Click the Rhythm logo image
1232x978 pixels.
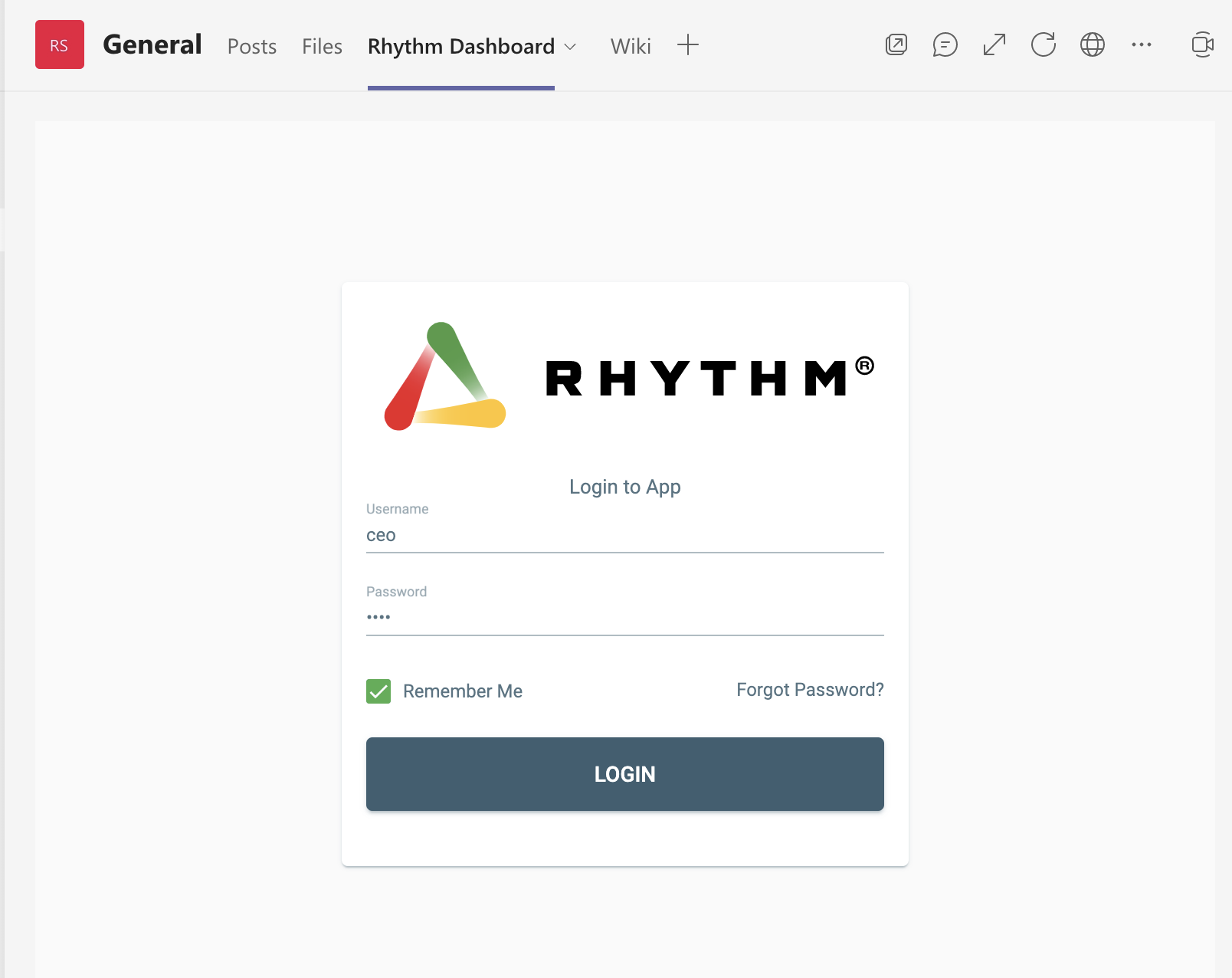pyautogui.click(x=629, y=376)
